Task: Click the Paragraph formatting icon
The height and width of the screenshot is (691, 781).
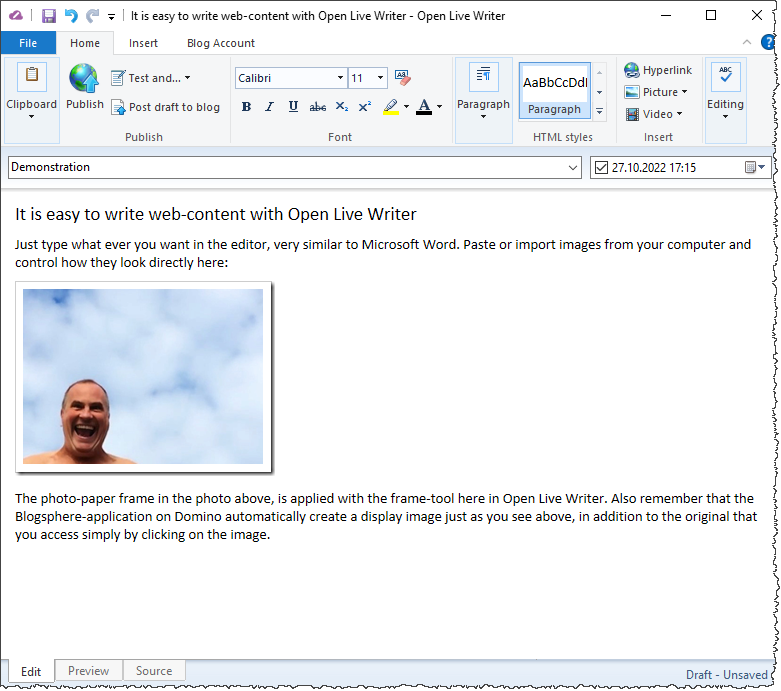Action: tap(484, 76)
